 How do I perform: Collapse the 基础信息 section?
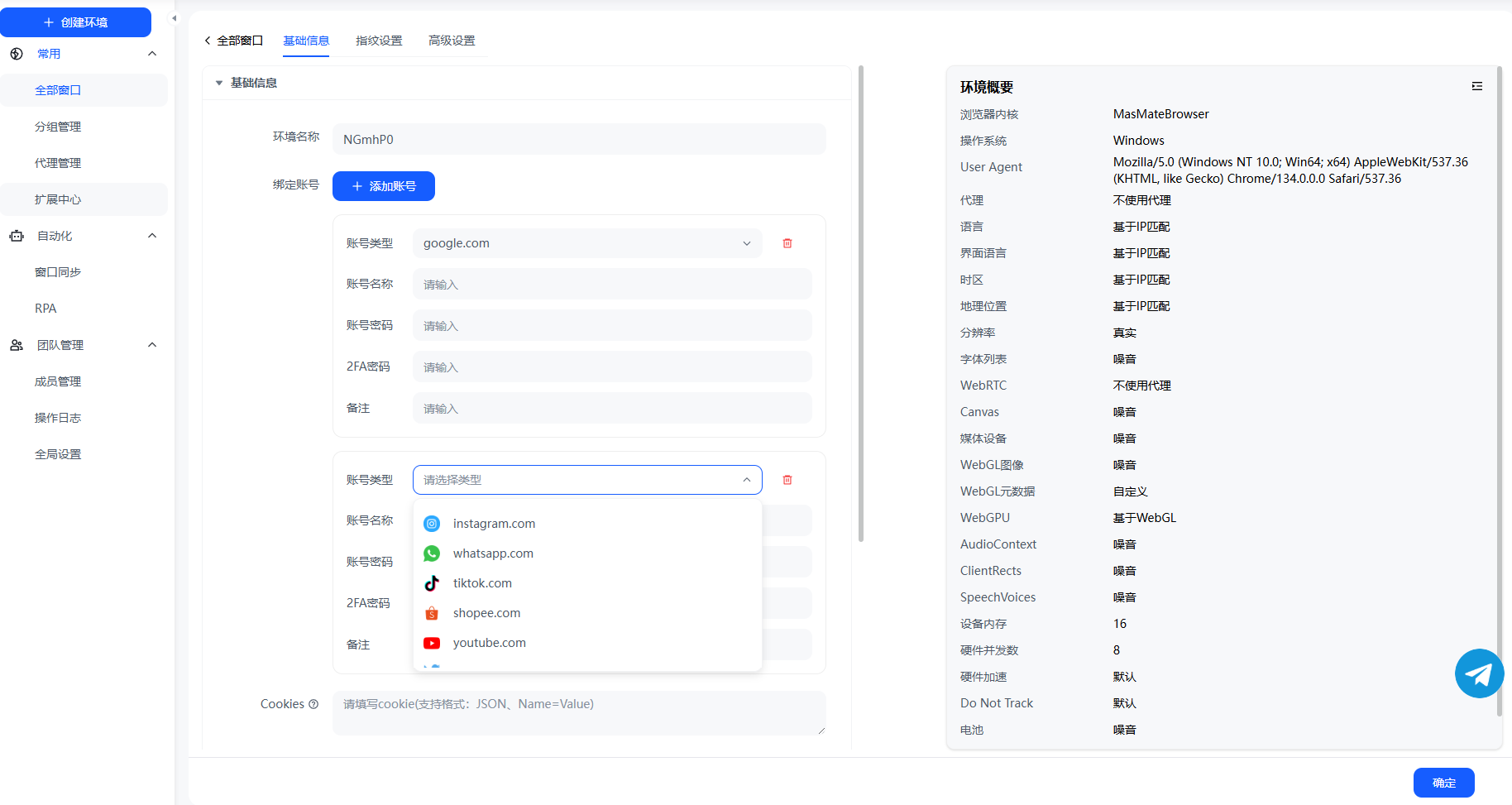tap(219, 83)
